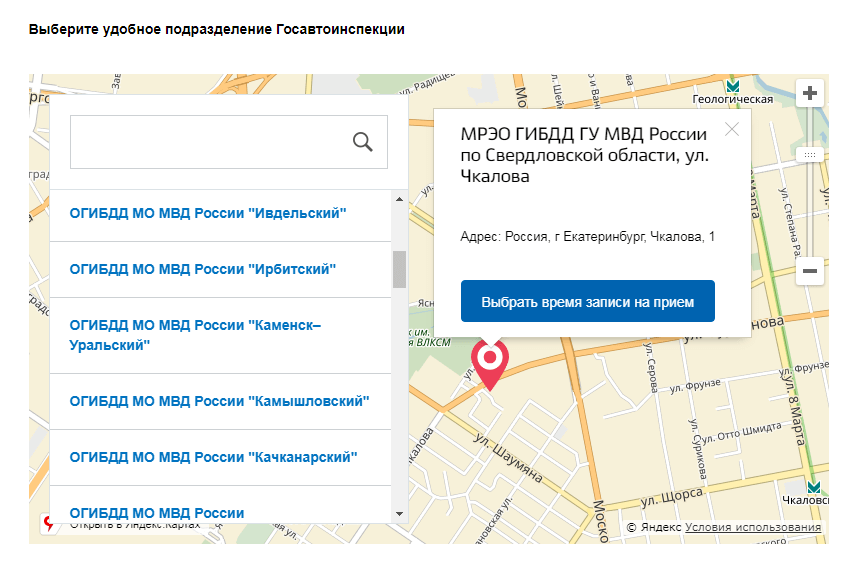Close the МРЭО ГИБДД info popup
This screenshot has height=576, width=858.
(732, 129)
